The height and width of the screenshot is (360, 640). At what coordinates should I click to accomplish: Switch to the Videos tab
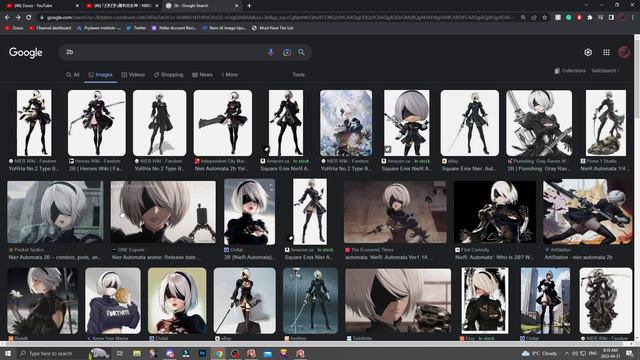(133, 75)
